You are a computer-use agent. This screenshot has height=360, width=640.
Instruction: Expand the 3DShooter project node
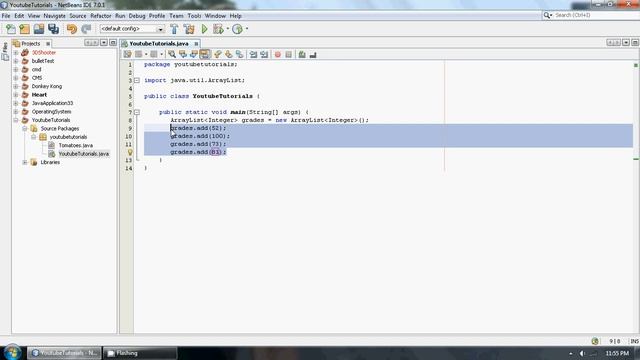point(16,53)
